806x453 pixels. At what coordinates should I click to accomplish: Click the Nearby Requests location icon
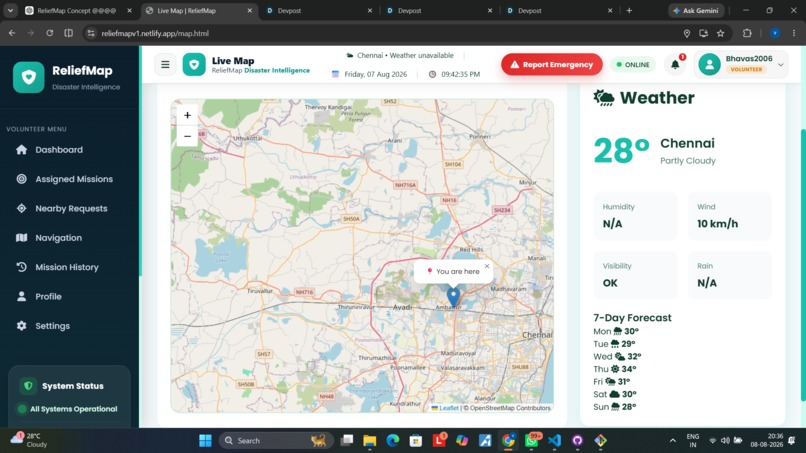tap(22, 208)
